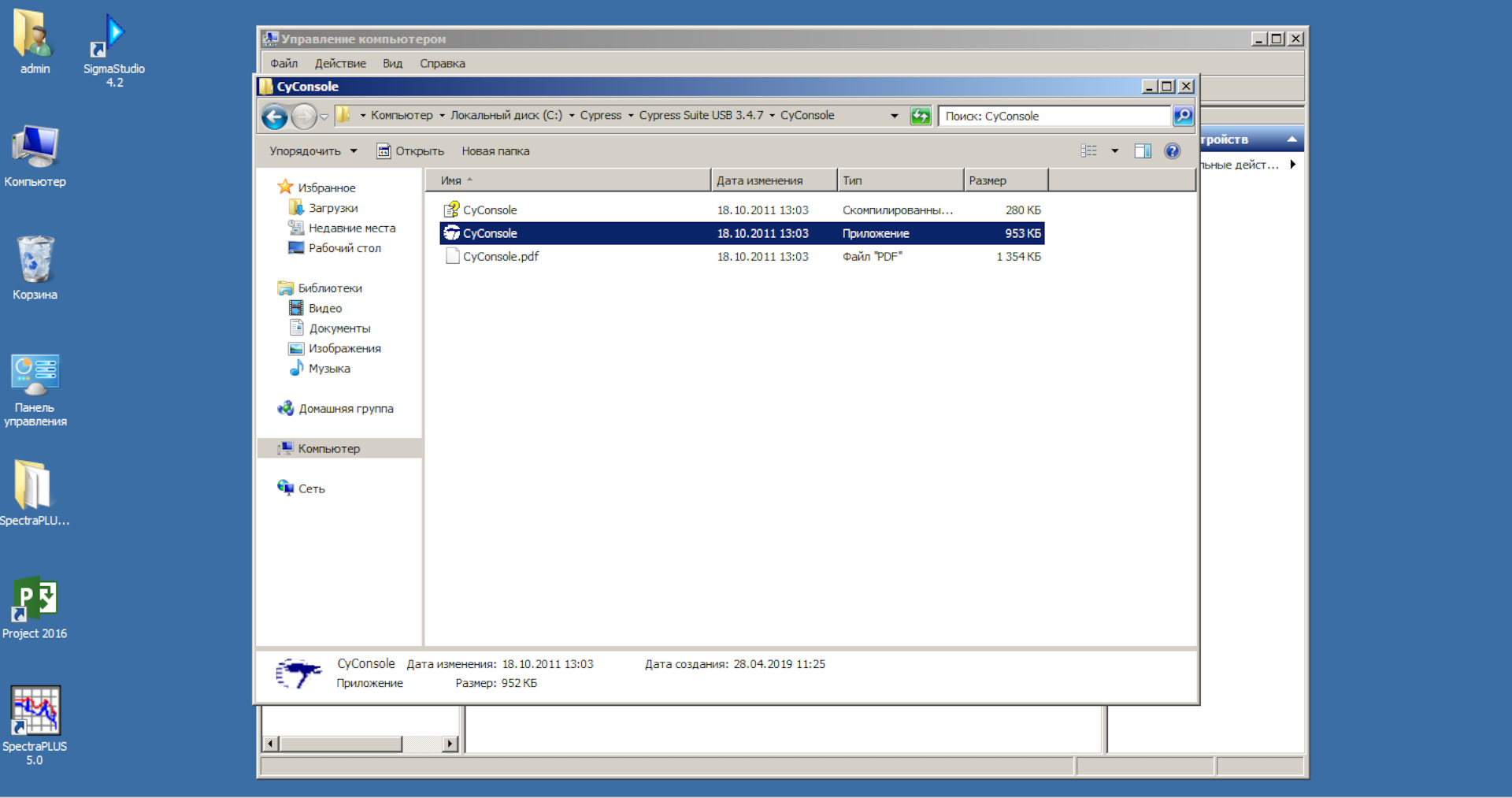Launch Project 2016 shortcut
The width and height of the screenshot is (1512, 798).
[x=35, y=607]
